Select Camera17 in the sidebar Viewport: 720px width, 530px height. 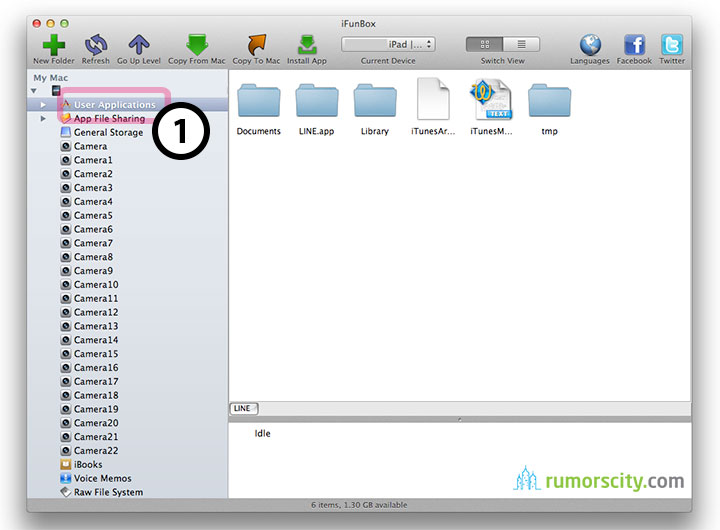96,382
